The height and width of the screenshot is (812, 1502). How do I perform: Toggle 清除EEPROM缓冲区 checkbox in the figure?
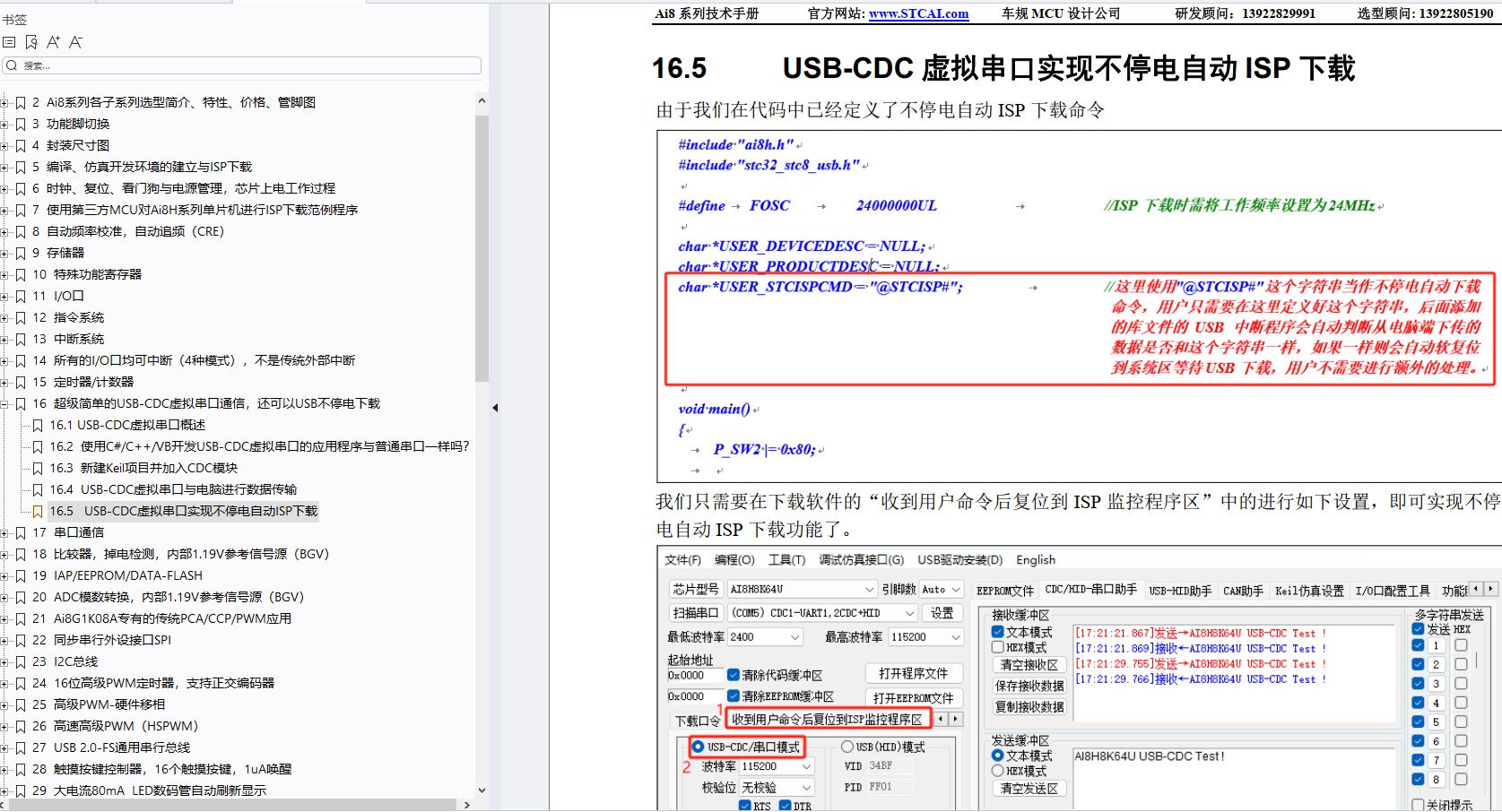point(734,696)
